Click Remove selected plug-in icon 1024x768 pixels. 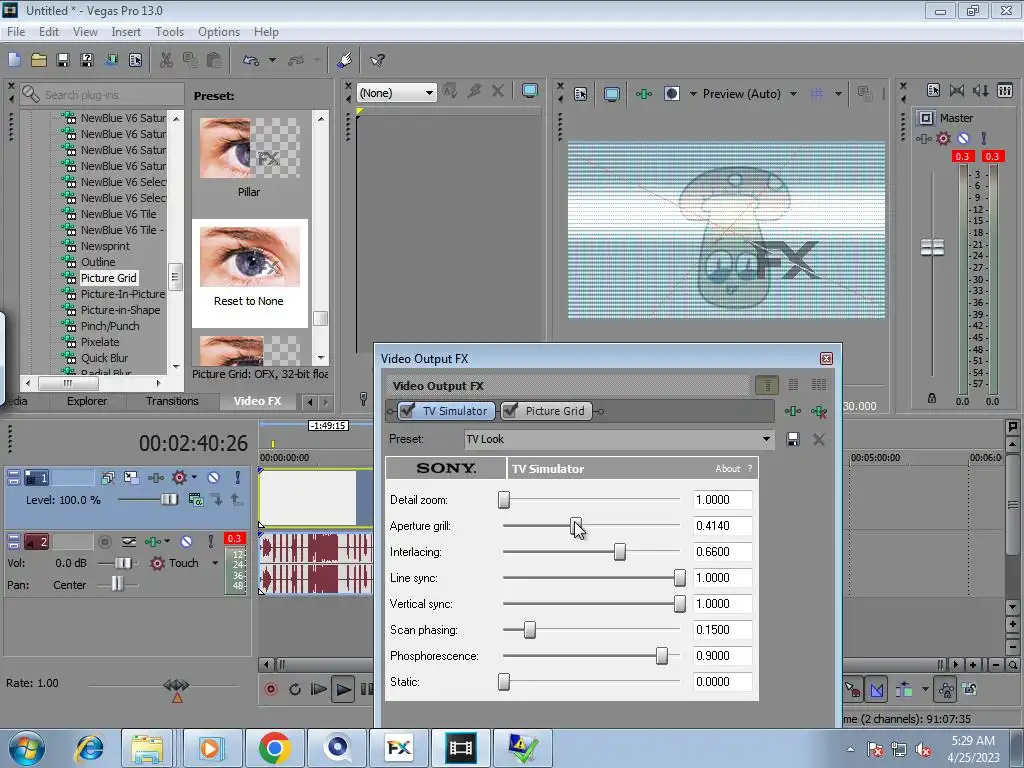[818, 411]
